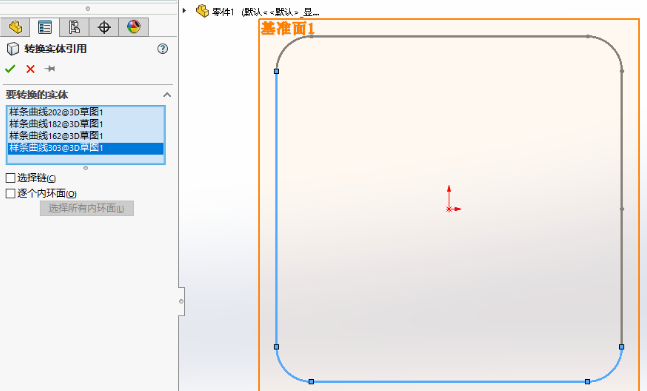Click the 转换实体引用 cube icon
Viewport: 647px width, 391px height.
[13, 49]
